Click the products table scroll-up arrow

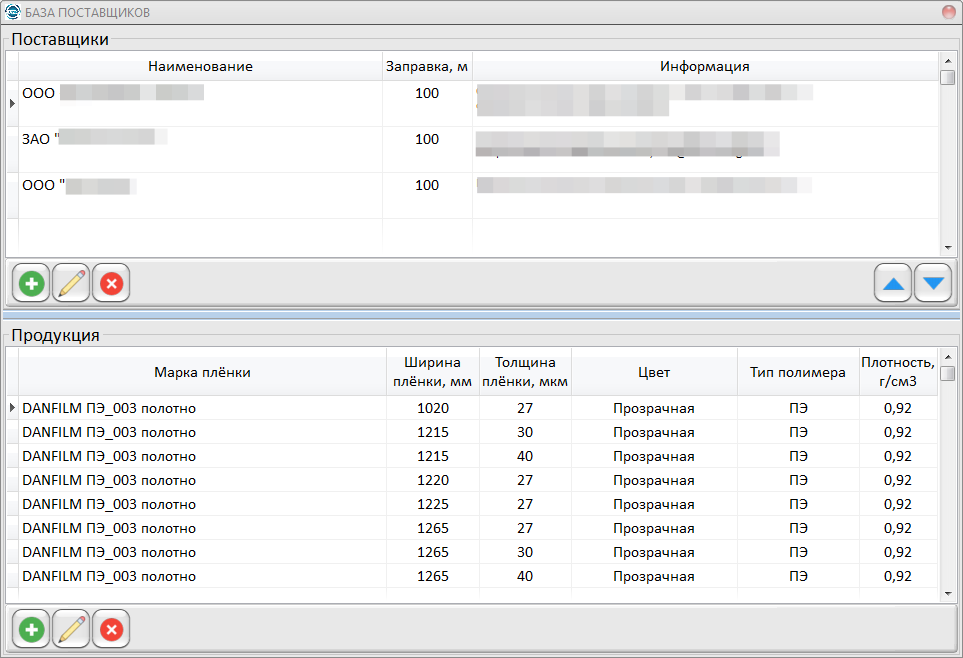(x=948, y=357)
